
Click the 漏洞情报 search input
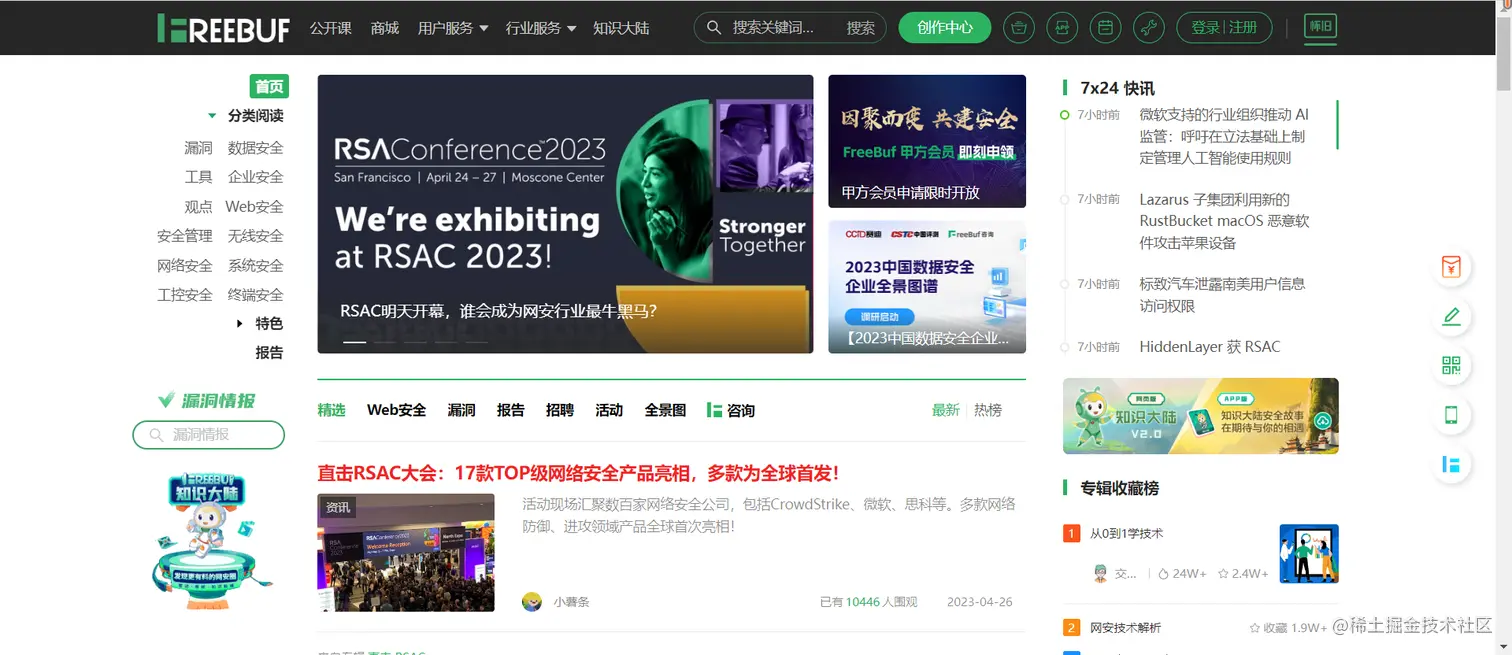click(209, 435)
